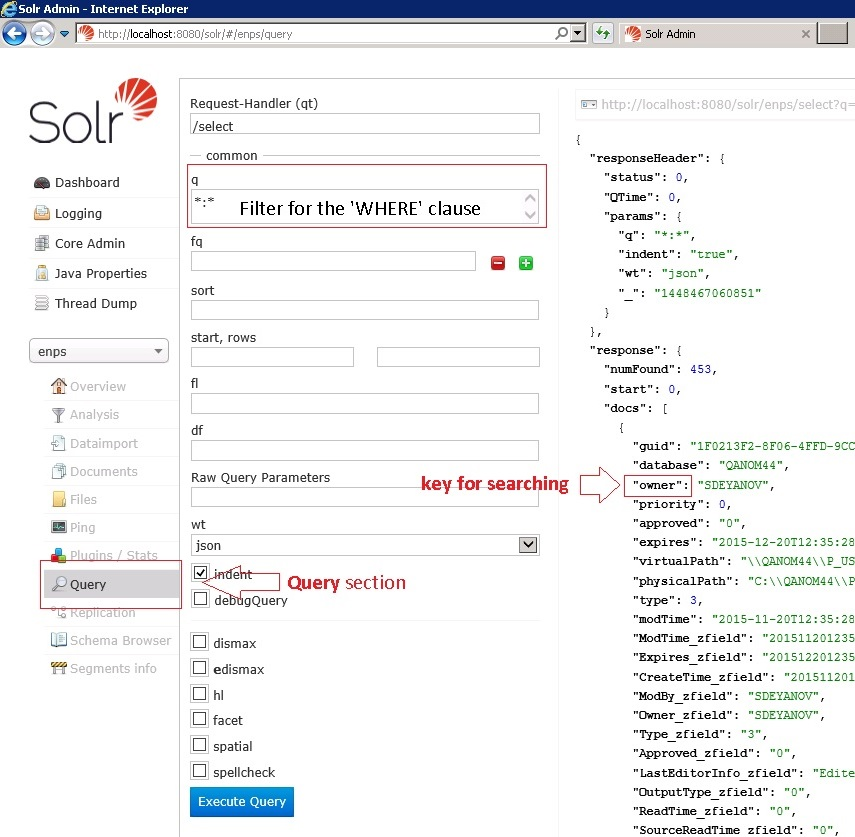Enable the dismax checkbox

(x=200, y=642)
